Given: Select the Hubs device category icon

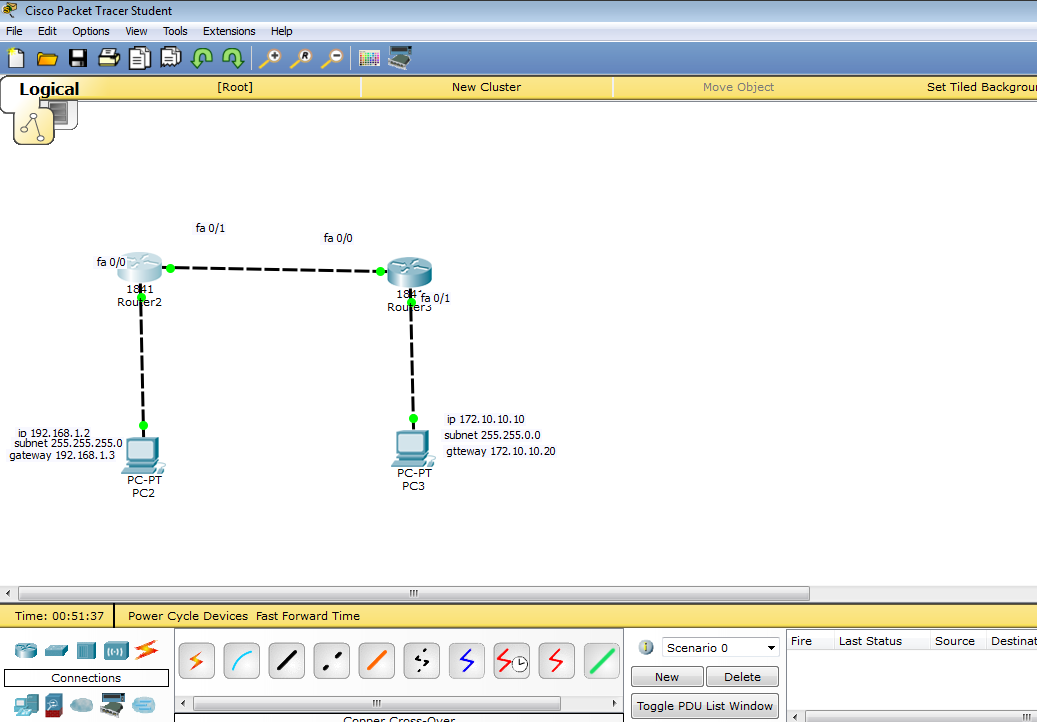Looking at the screenshot, I should point(86,651).
